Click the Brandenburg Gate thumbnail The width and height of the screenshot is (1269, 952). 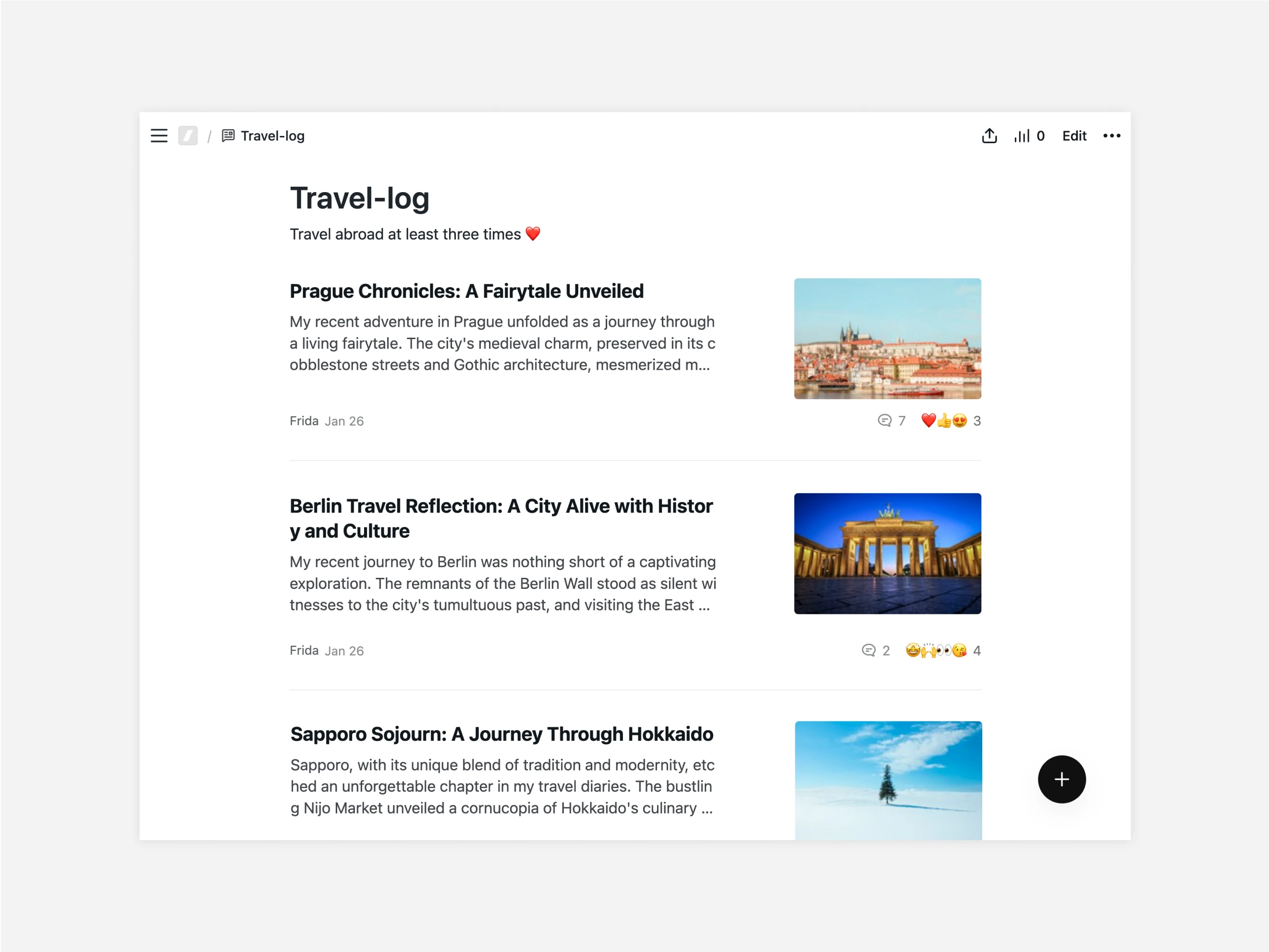pyautogui.click(x=888, y=554)
